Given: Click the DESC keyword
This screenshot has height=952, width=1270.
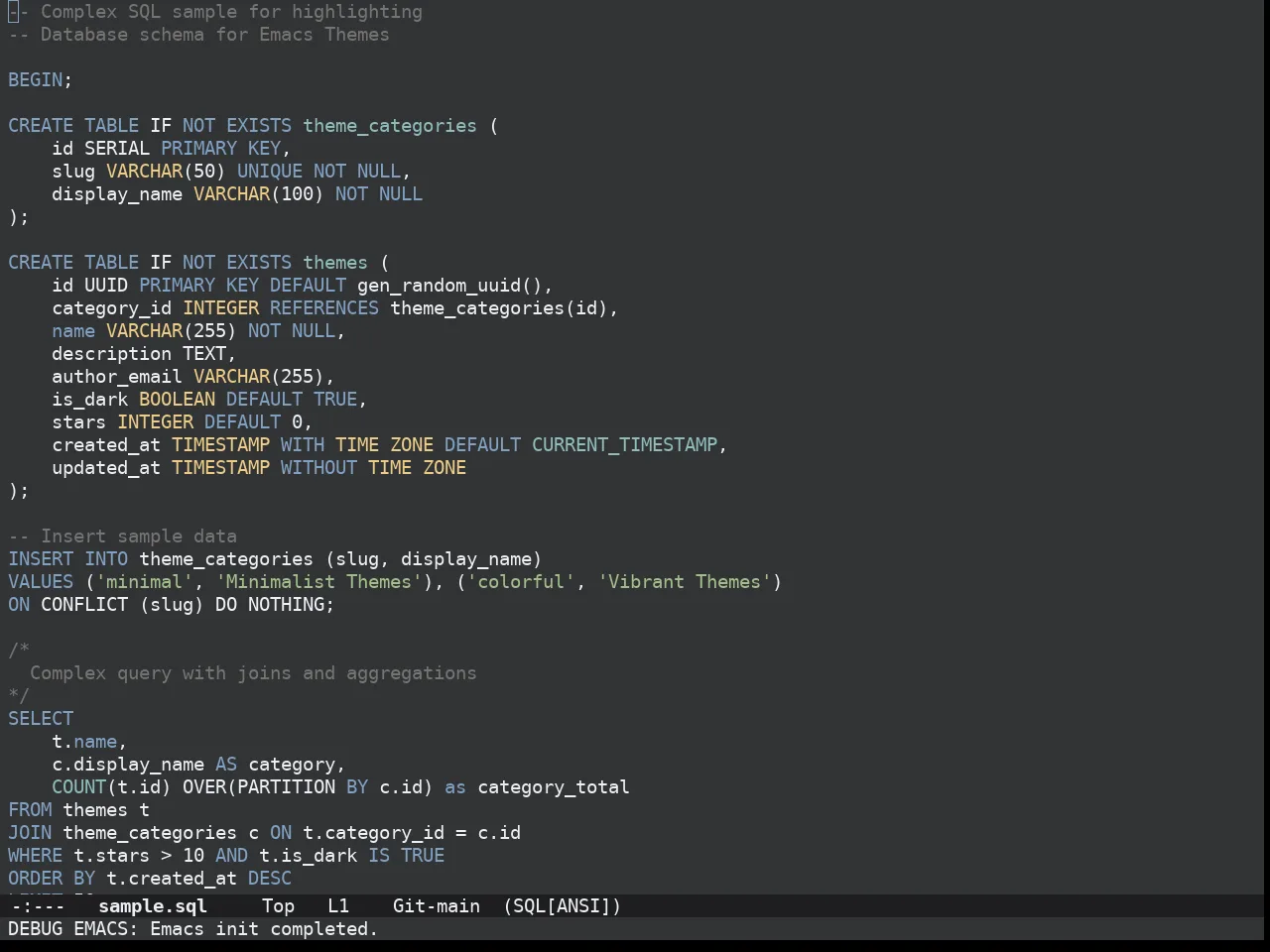Looking at the screenshot, I should [270, 878].
